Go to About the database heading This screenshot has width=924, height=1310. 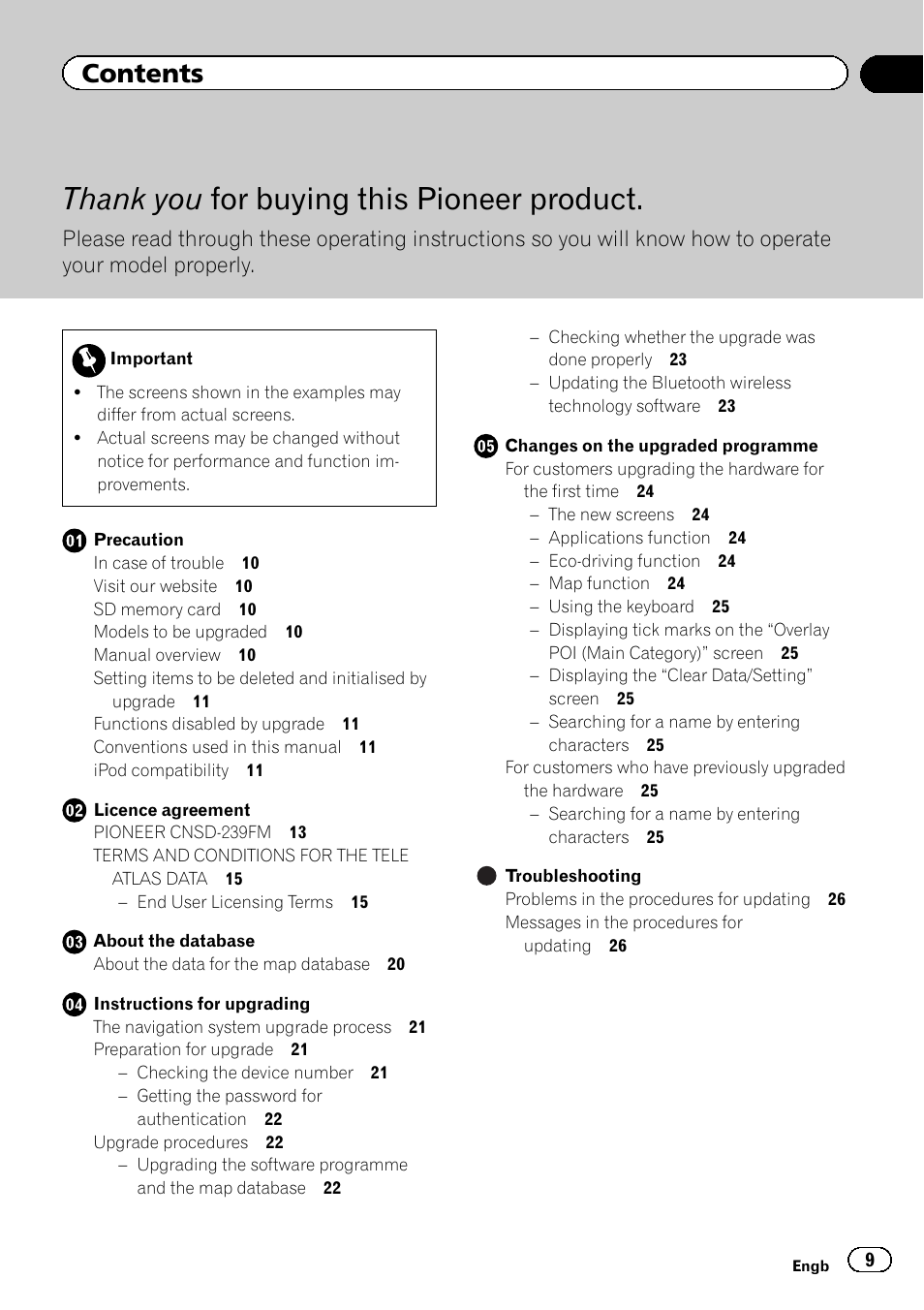174,941
